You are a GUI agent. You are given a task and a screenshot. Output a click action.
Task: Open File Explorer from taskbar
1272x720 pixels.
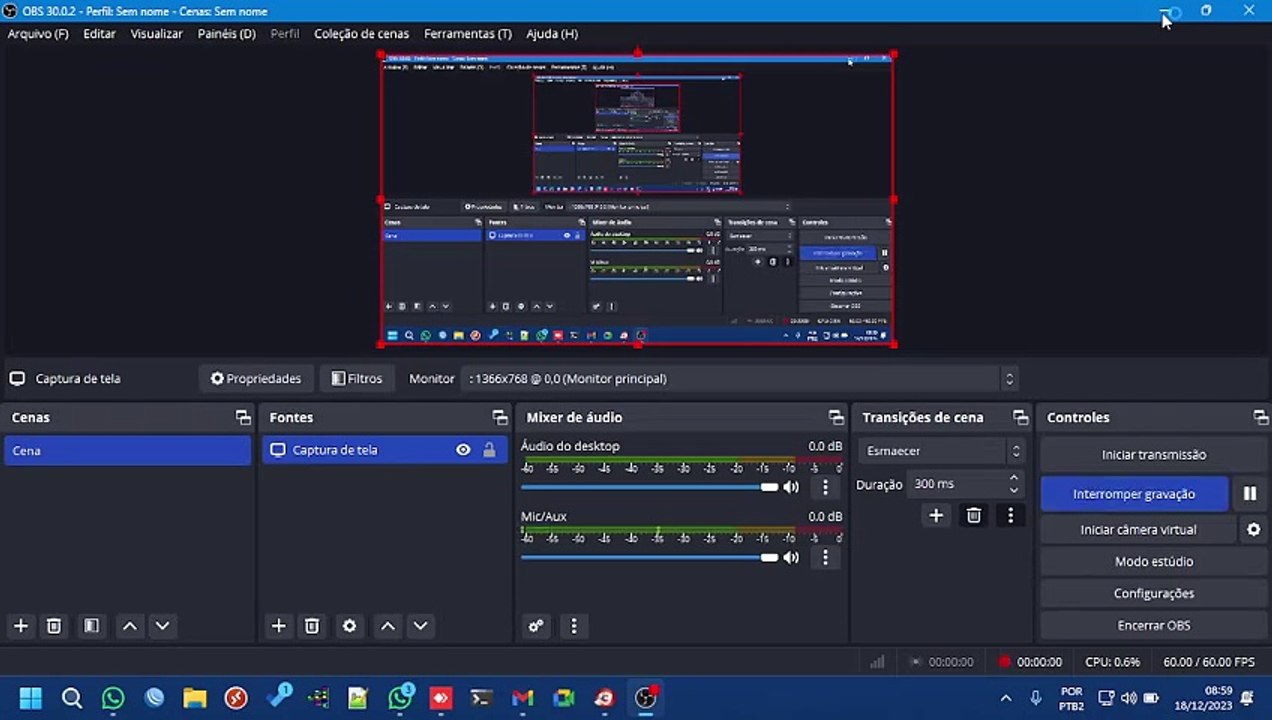(x=194, y=698)
